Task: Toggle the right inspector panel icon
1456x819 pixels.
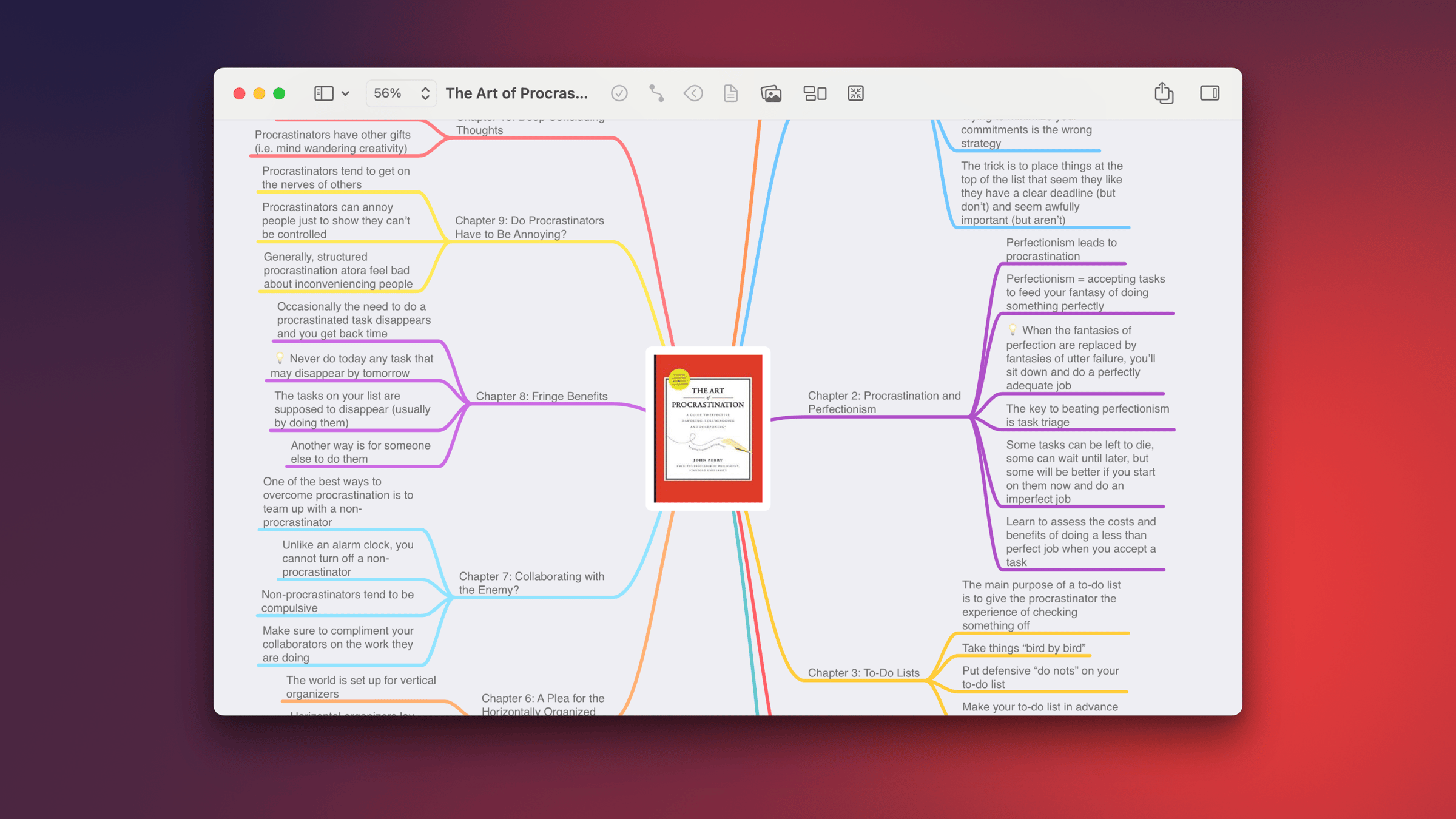Action: (1210, 93)
